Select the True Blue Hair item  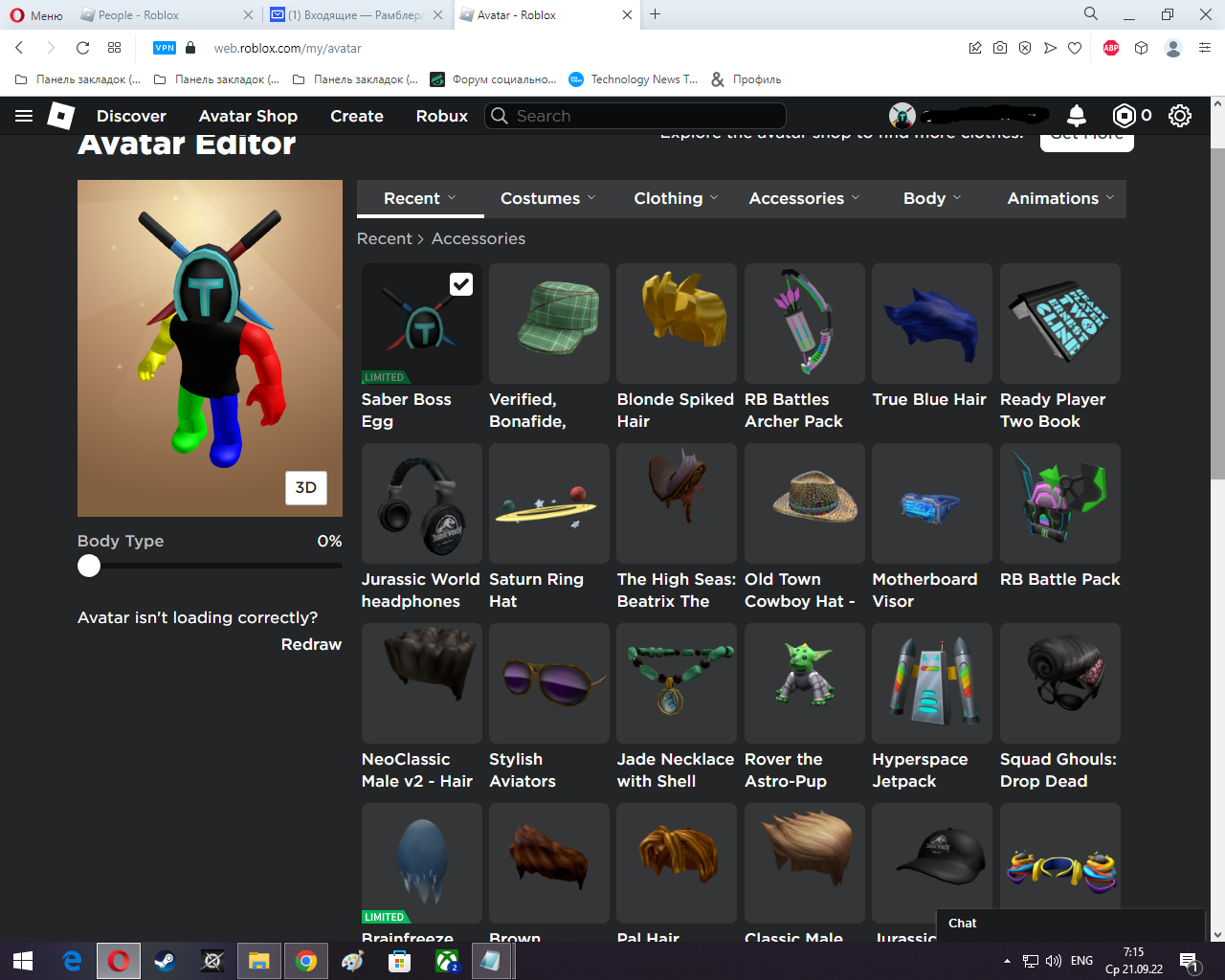pyautogui.click(x=932, y=323)
